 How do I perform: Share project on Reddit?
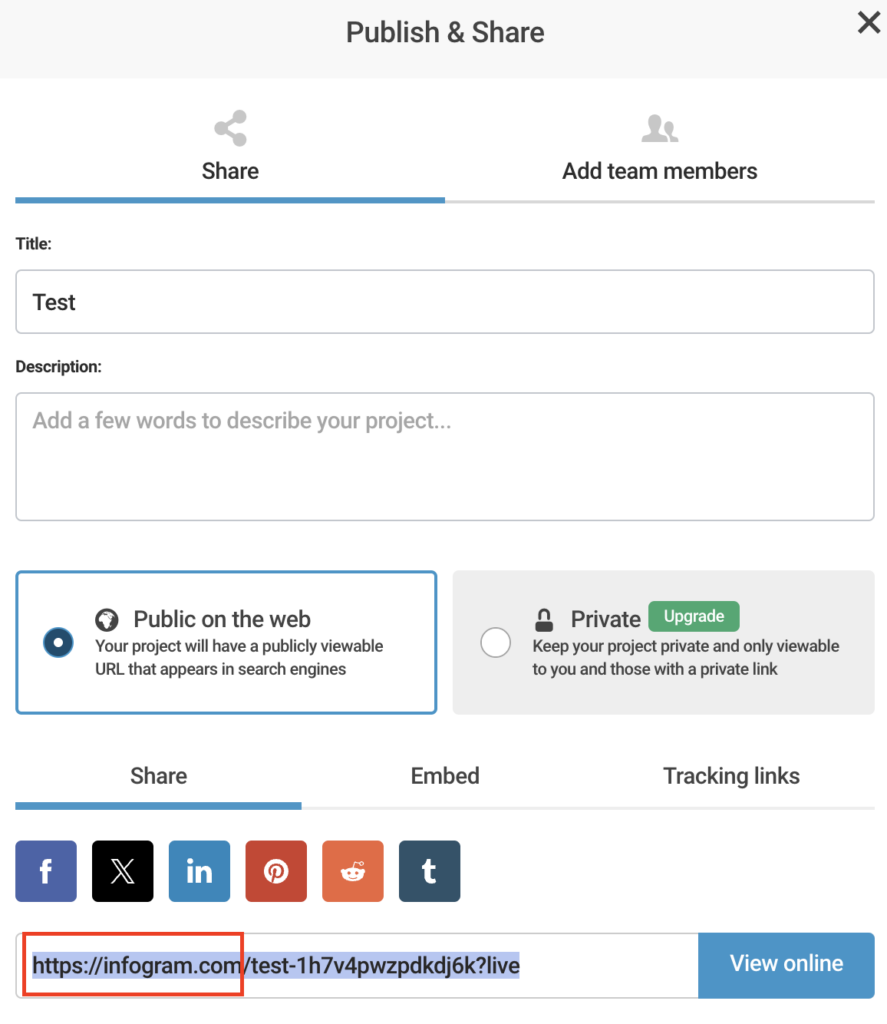click(352, 871)
